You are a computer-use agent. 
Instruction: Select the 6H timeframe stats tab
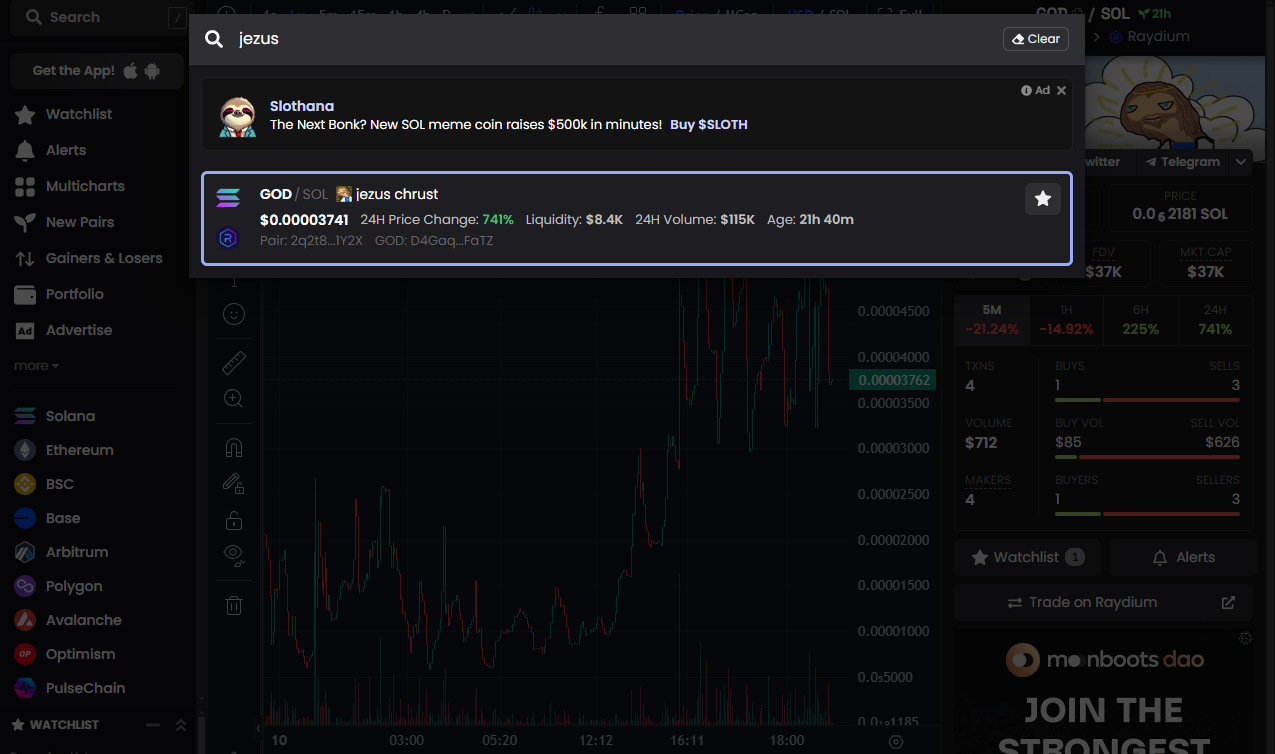coord(1140,320)
